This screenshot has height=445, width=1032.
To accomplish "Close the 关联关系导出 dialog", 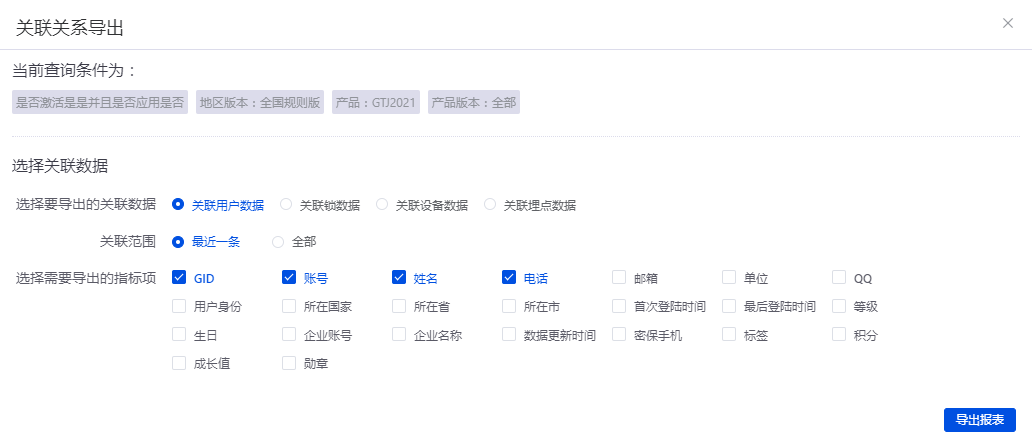I will (x=1008, y=23).
